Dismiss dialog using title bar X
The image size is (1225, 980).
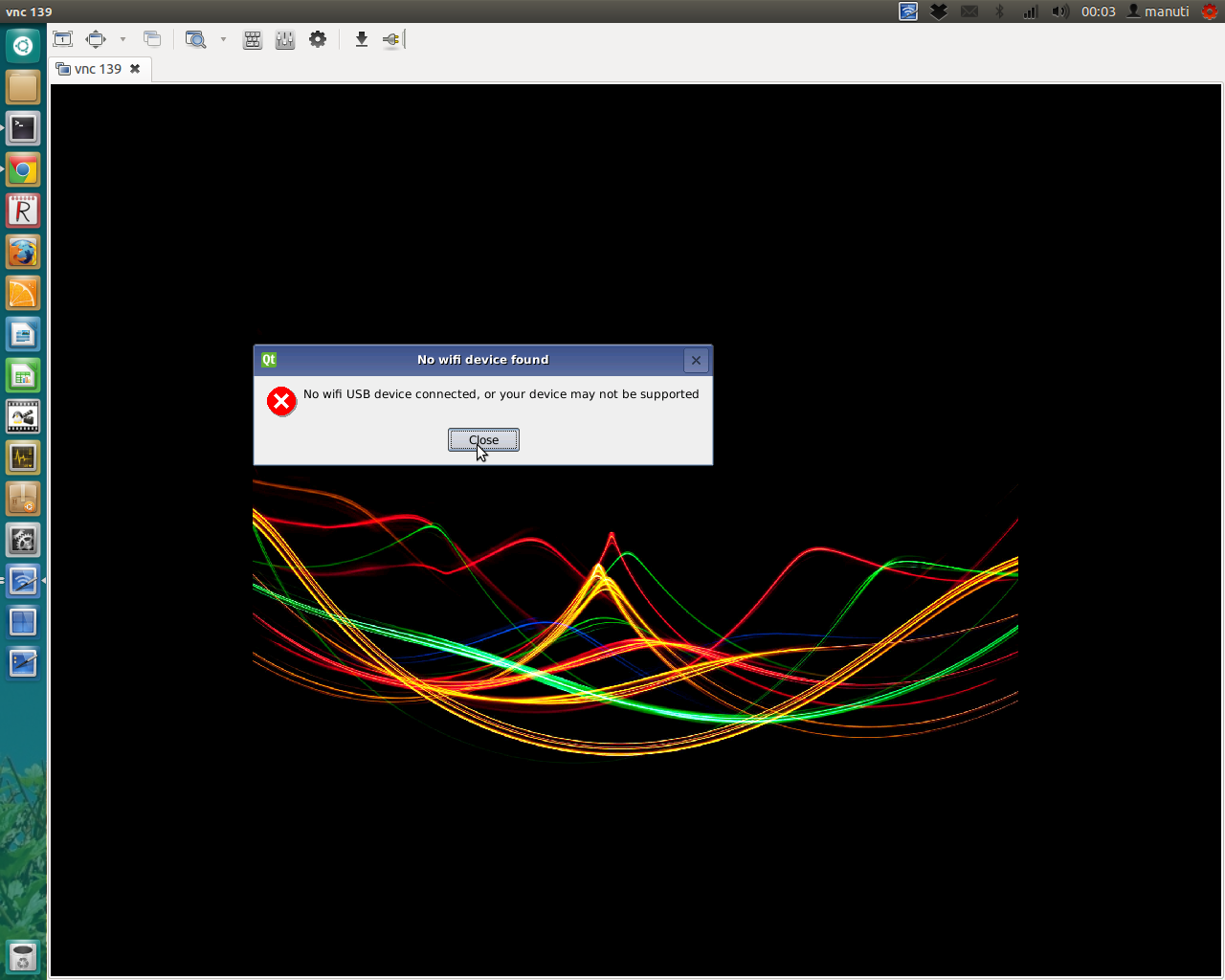tap(696, 360)
